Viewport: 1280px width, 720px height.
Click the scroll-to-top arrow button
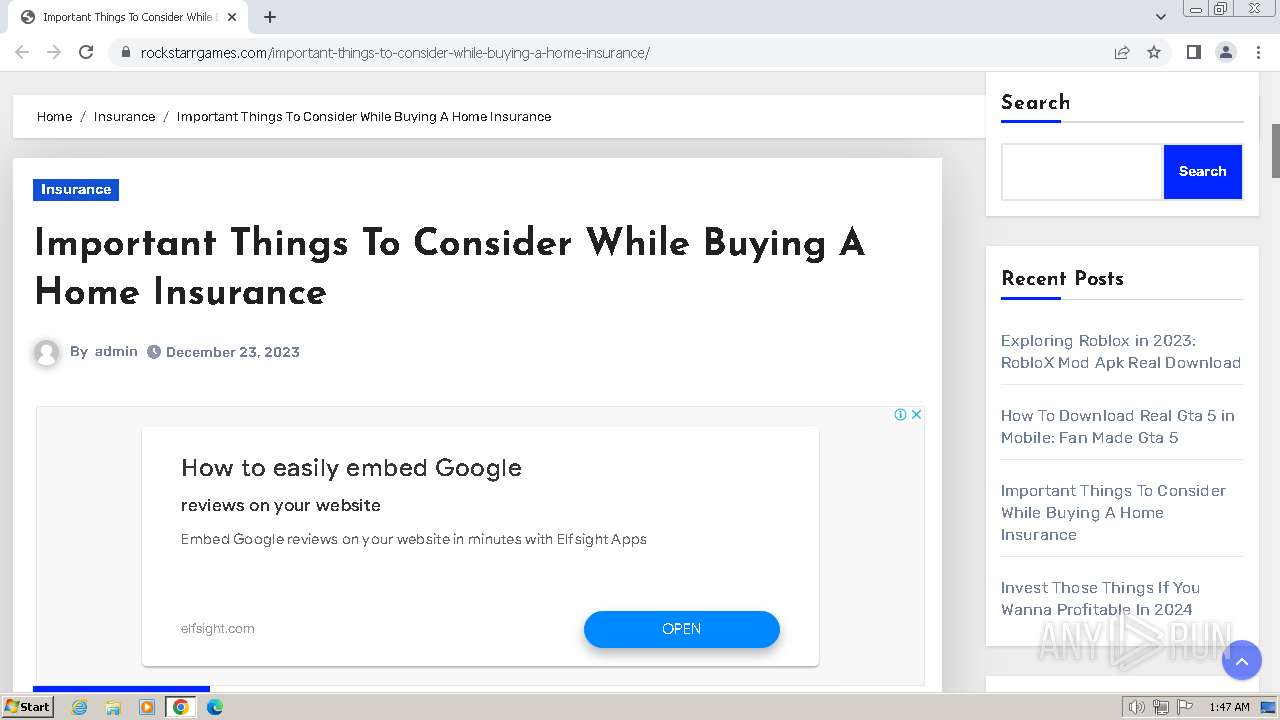tap(1241, 660)
